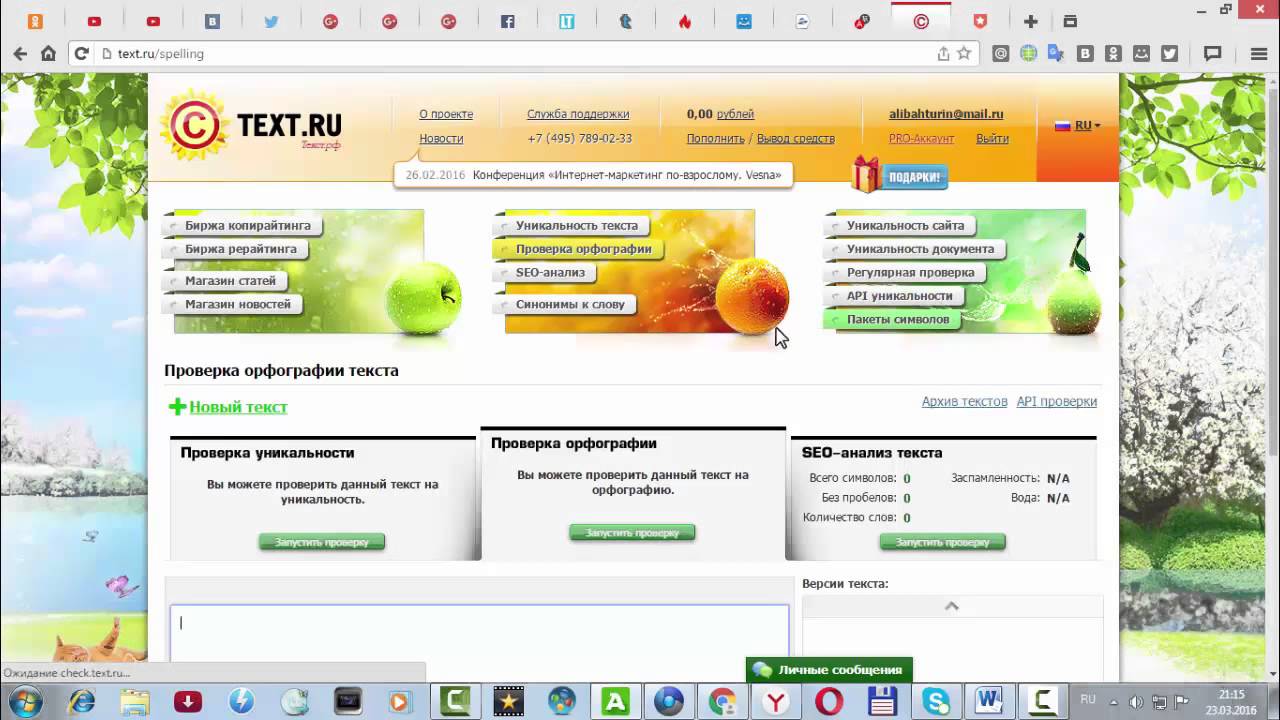Open the Архив текстов link
Image resolution: width=1280 pixels, height=720 pixels.
pyautogui.click(x=965, y=401)
